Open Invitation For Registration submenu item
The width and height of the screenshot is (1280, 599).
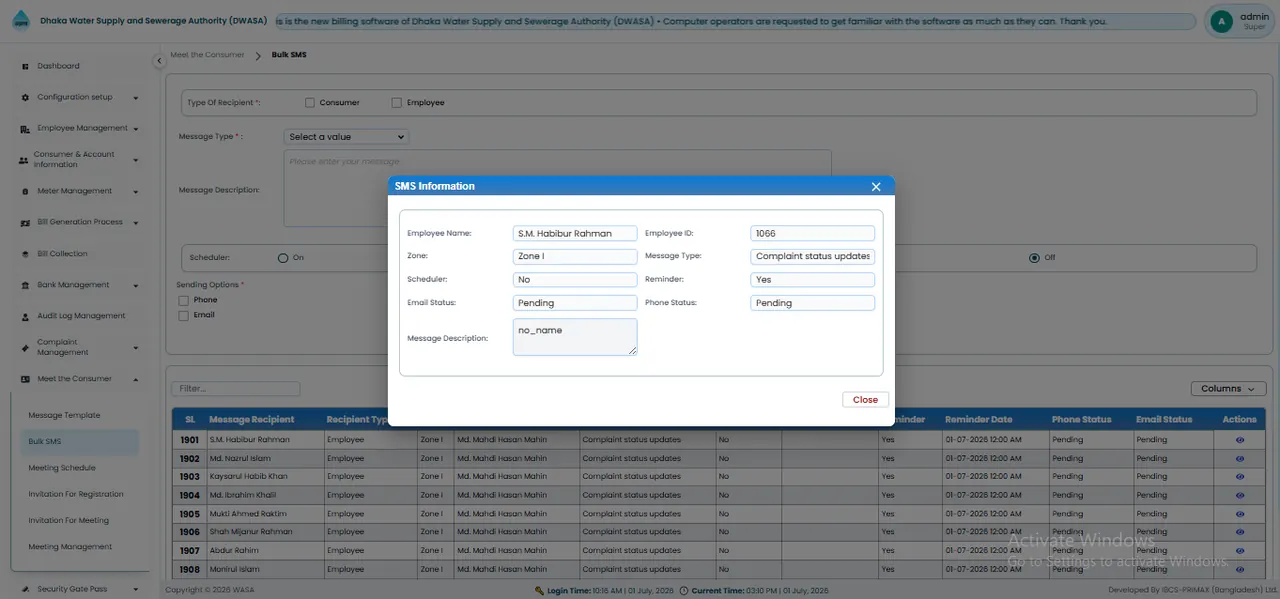click(x=76, y=494)
